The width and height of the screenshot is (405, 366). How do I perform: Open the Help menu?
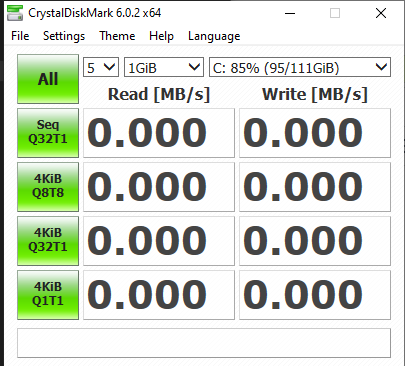161,36
